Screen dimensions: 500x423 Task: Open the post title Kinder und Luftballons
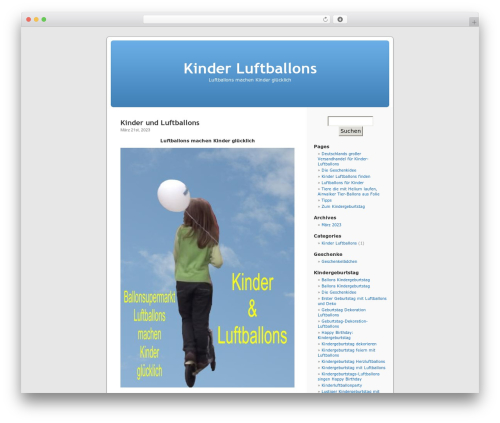click(x=160, y=123)
